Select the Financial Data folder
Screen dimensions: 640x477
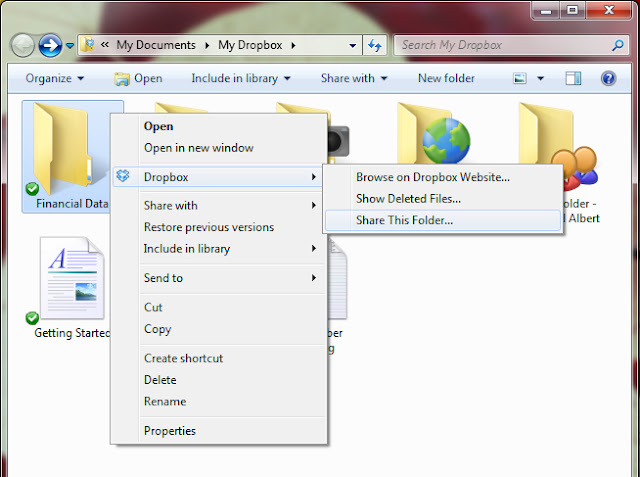67,156
